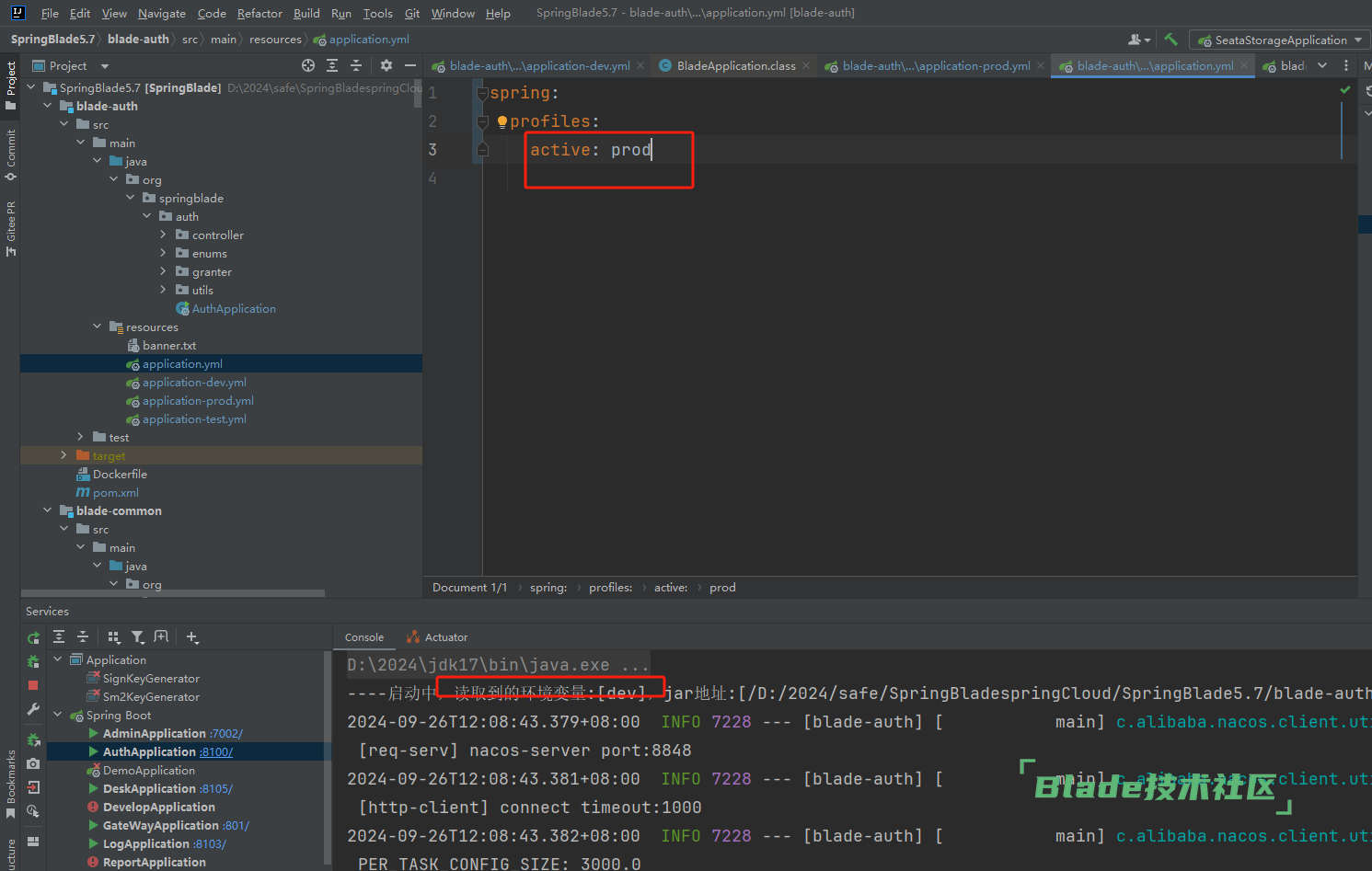The width and height of the screenshot is (1372, 871).
Task: Collapse the resources folder
Action: click(97, 327)
